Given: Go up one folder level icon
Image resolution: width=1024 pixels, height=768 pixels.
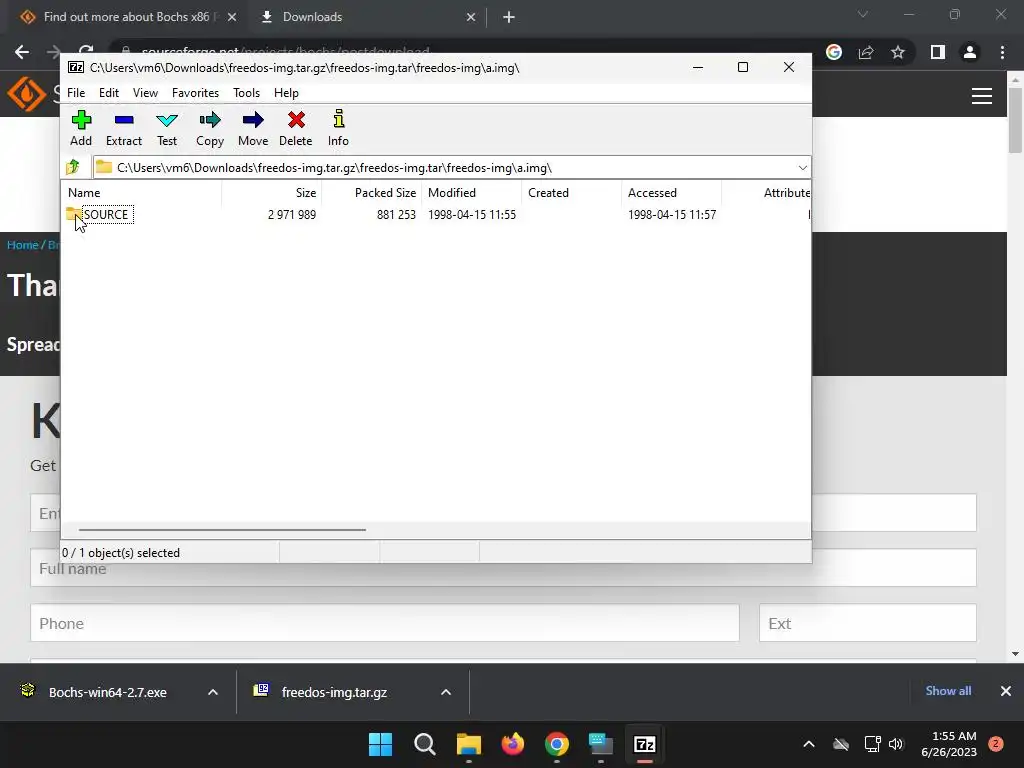Looking at the screenshot, I should tap(73, 167).
